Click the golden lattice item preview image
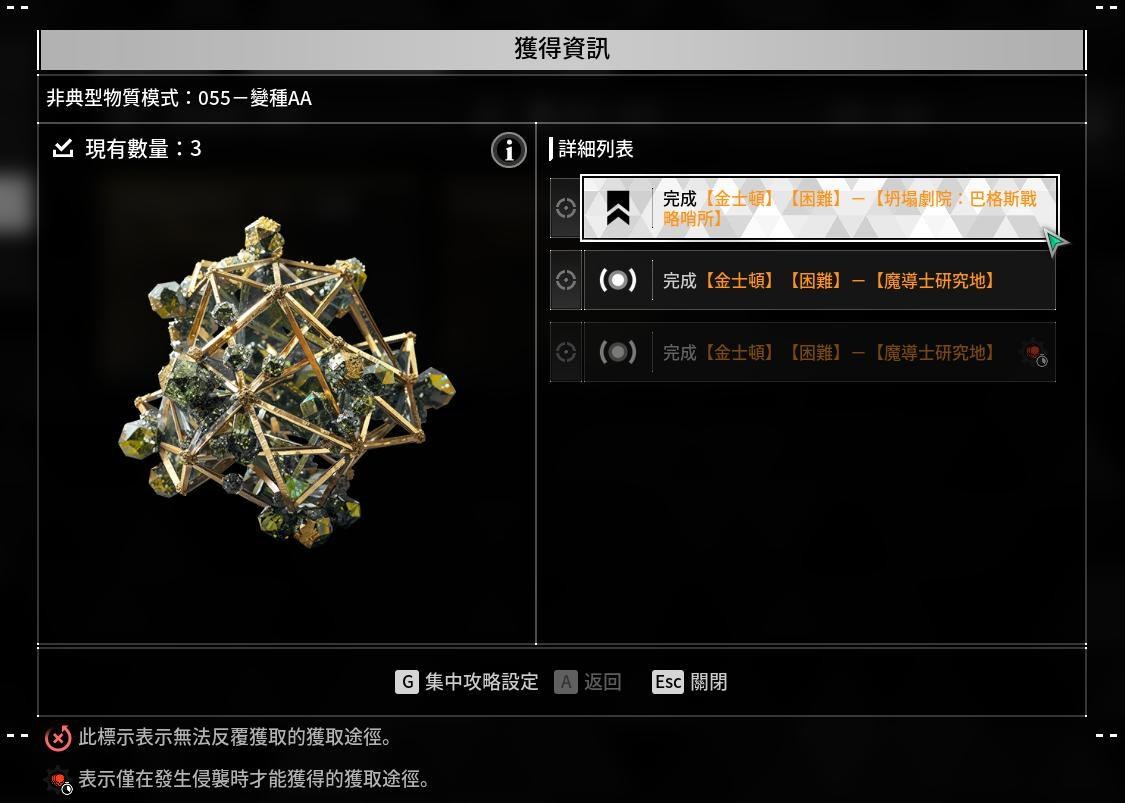This screenshot has width=1125, height=803. pos(286,382)
